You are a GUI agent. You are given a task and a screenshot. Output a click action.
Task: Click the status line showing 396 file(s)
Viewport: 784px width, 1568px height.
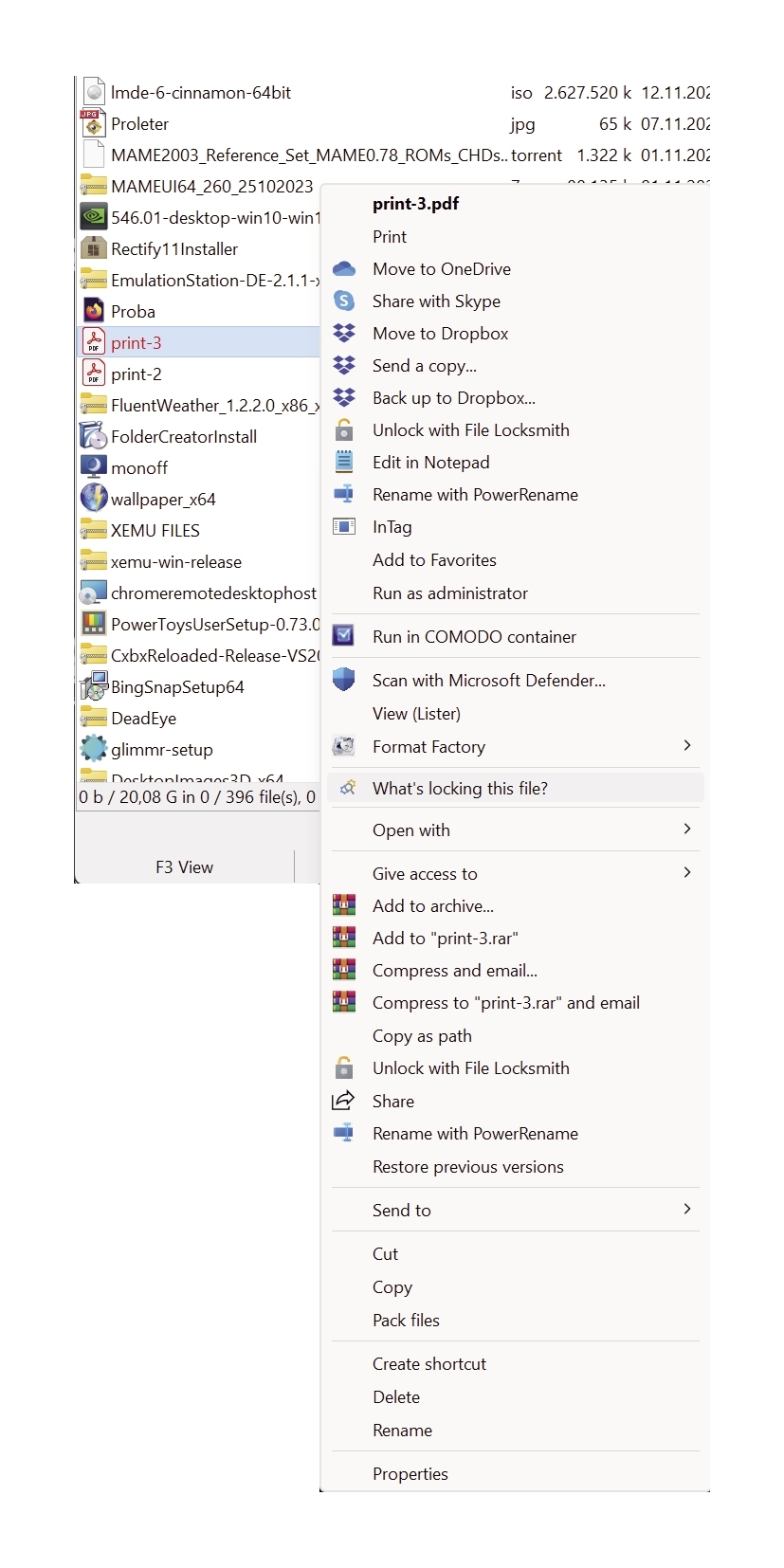(x=197, y=797)
